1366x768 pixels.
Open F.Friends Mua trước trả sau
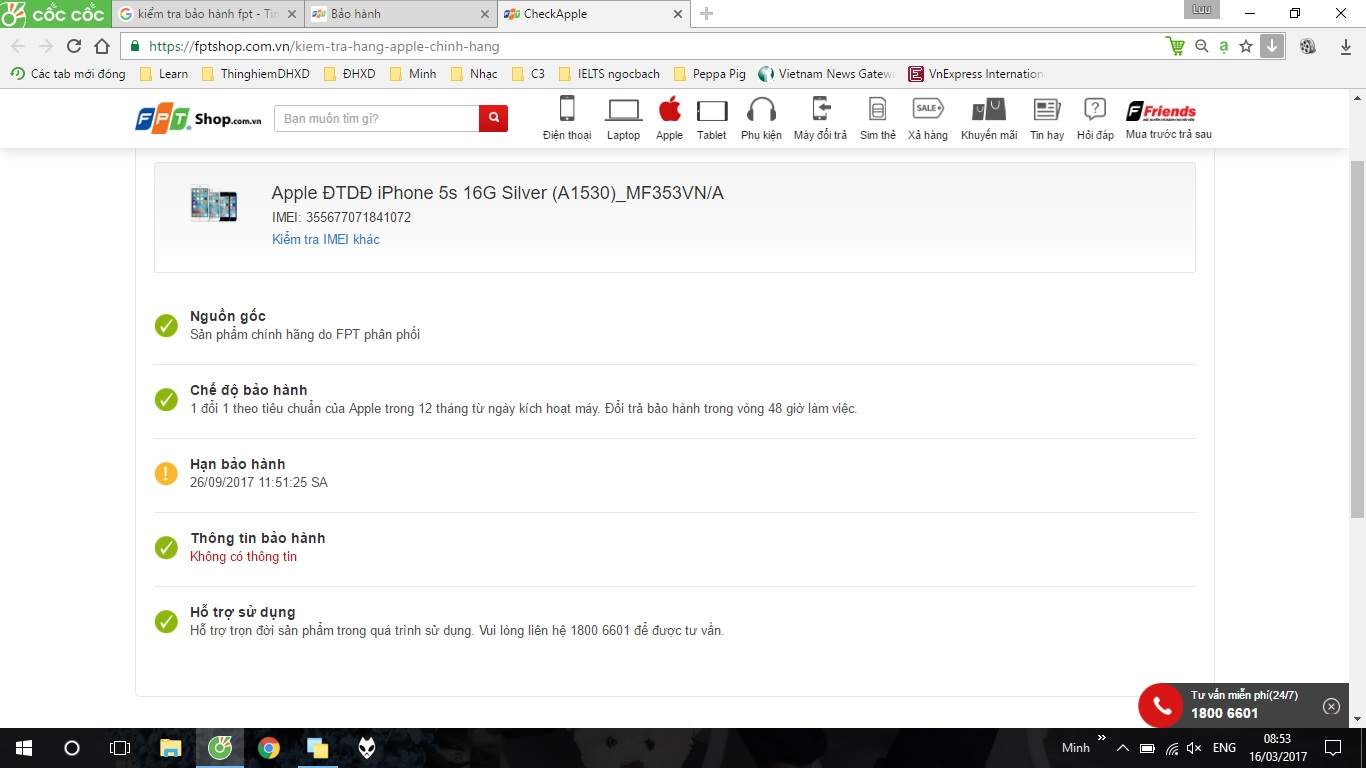click(1168, 118)
